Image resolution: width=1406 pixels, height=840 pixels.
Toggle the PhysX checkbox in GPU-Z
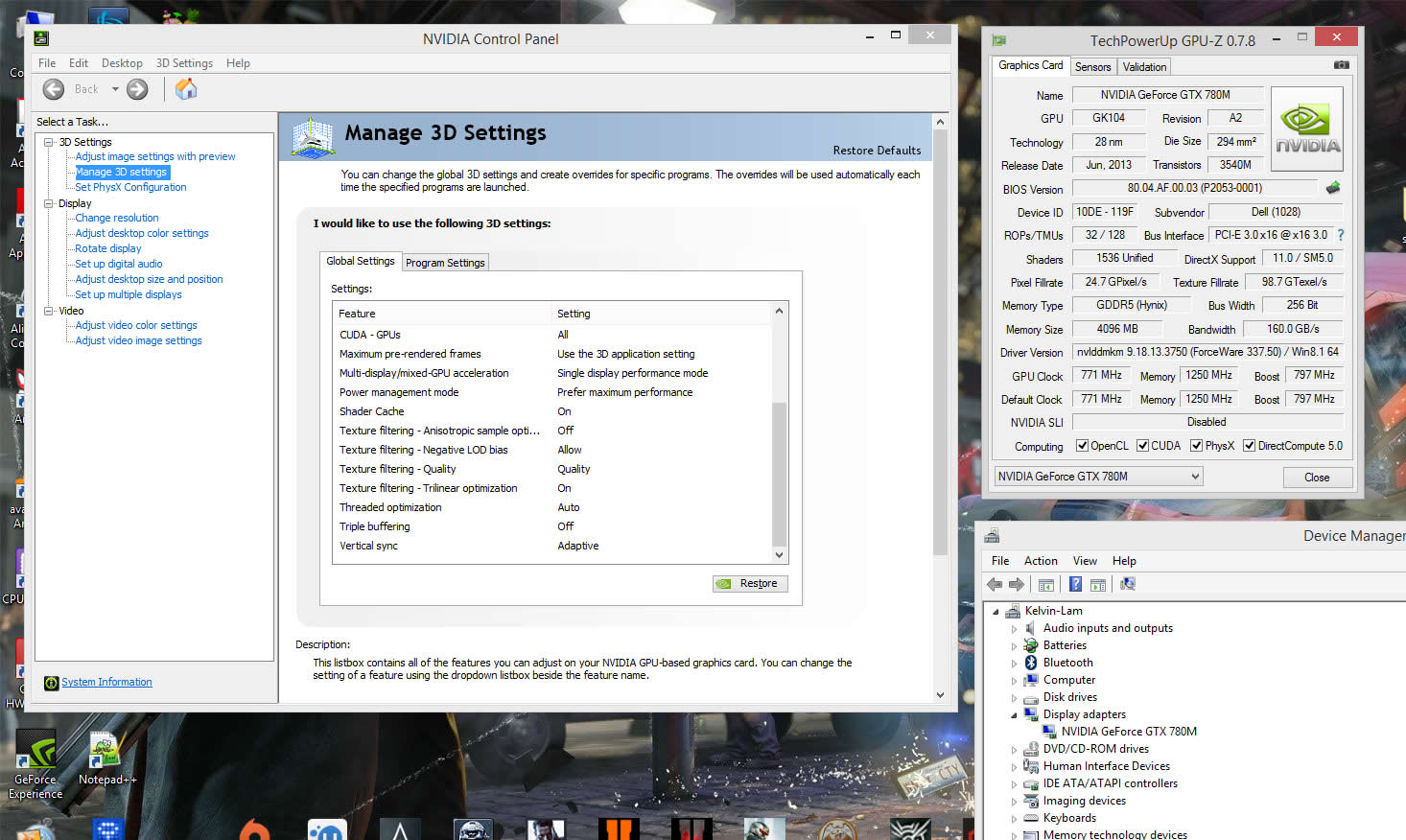point(1196,446)
